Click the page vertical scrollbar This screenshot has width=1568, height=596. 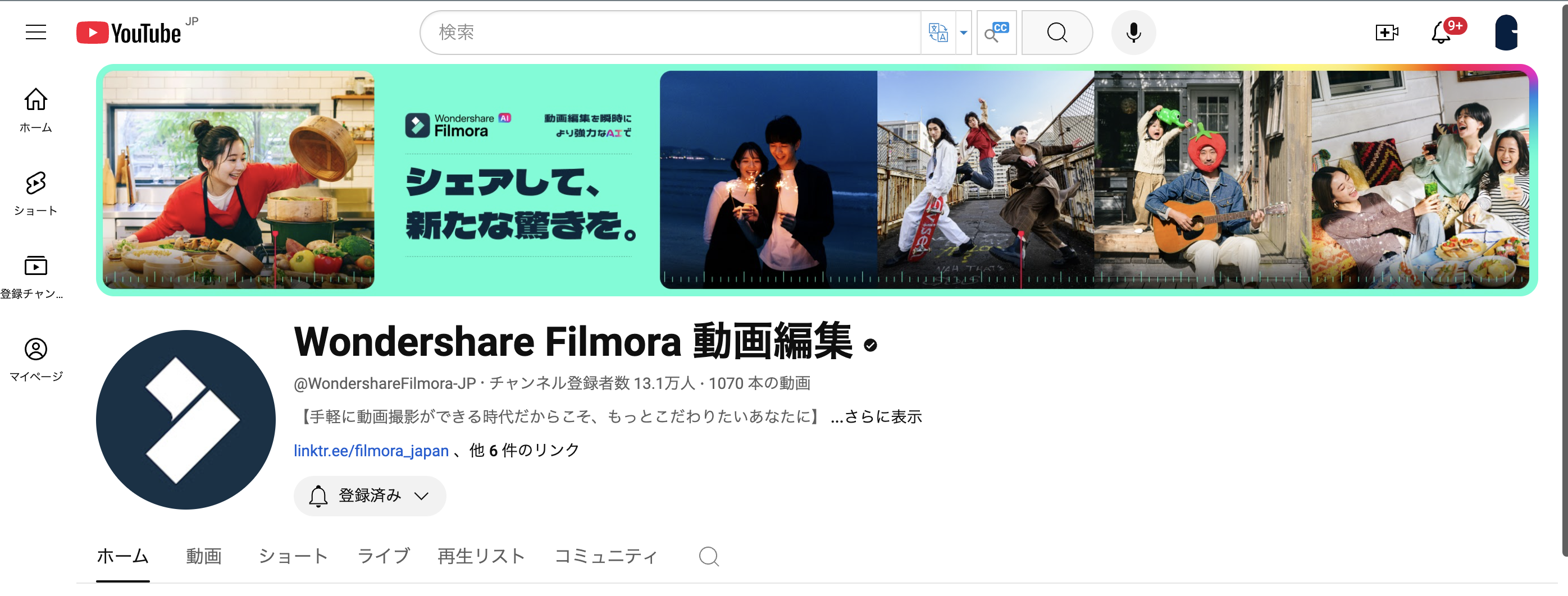pos(1564,279)
